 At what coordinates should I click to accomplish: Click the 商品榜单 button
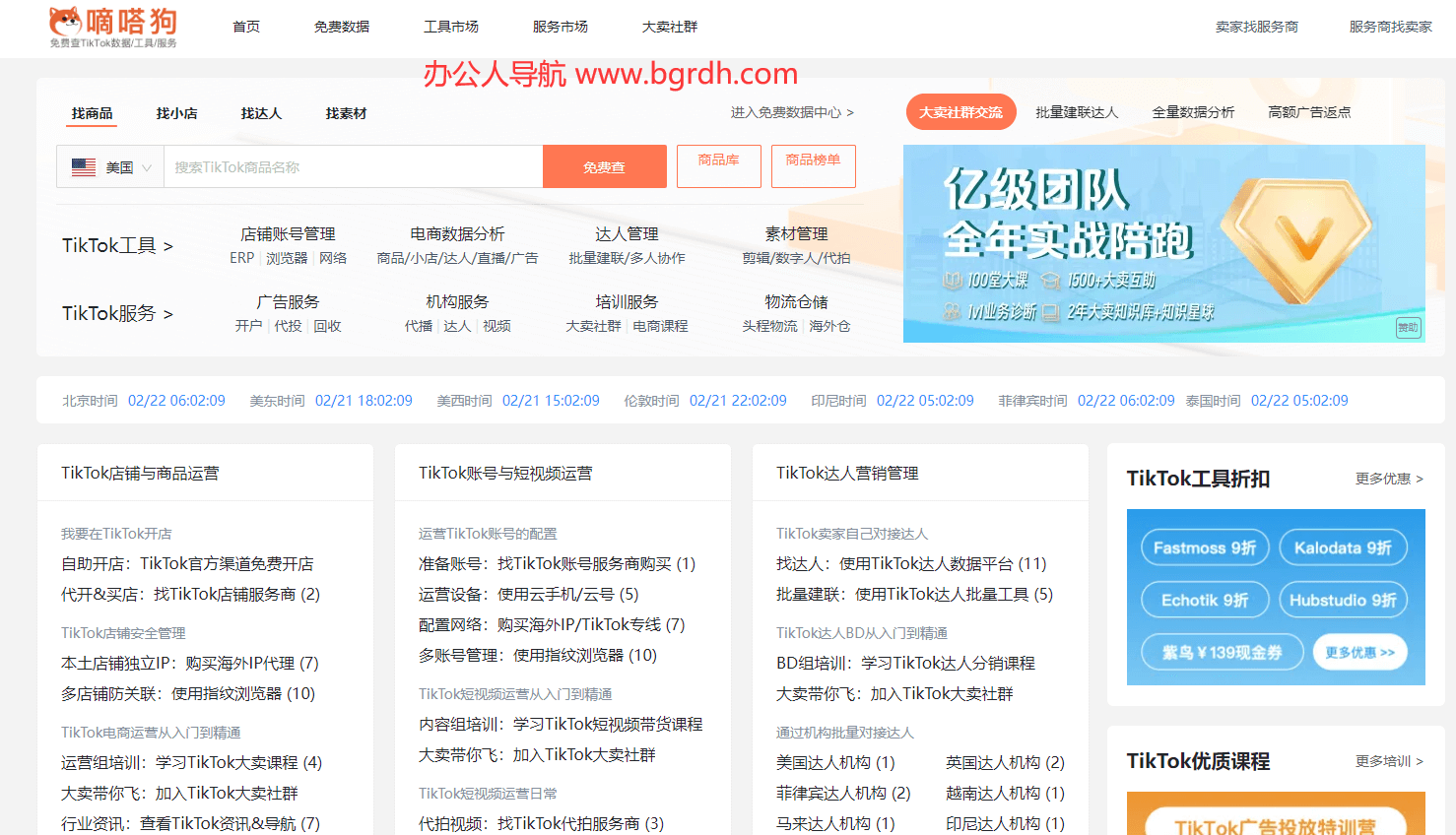pyautogui.click(x=813, y=165)
